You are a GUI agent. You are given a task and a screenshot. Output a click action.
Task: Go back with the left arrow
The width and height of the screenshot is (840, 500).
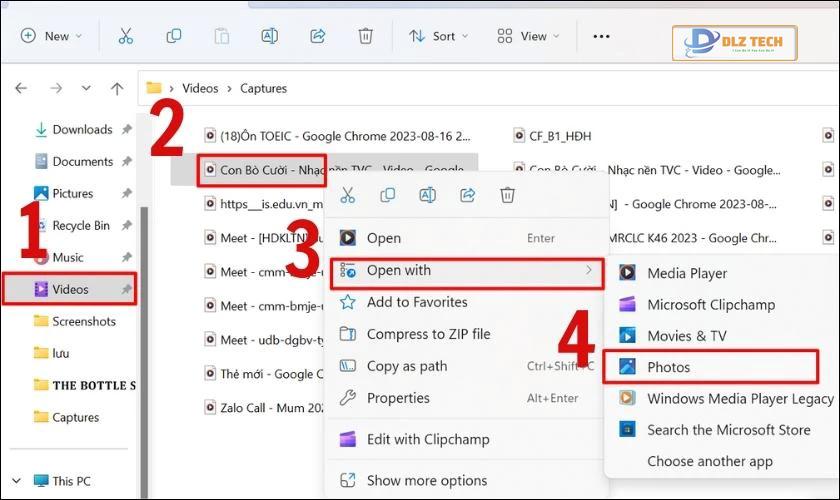pyautogui.click(x=21, y=88)
